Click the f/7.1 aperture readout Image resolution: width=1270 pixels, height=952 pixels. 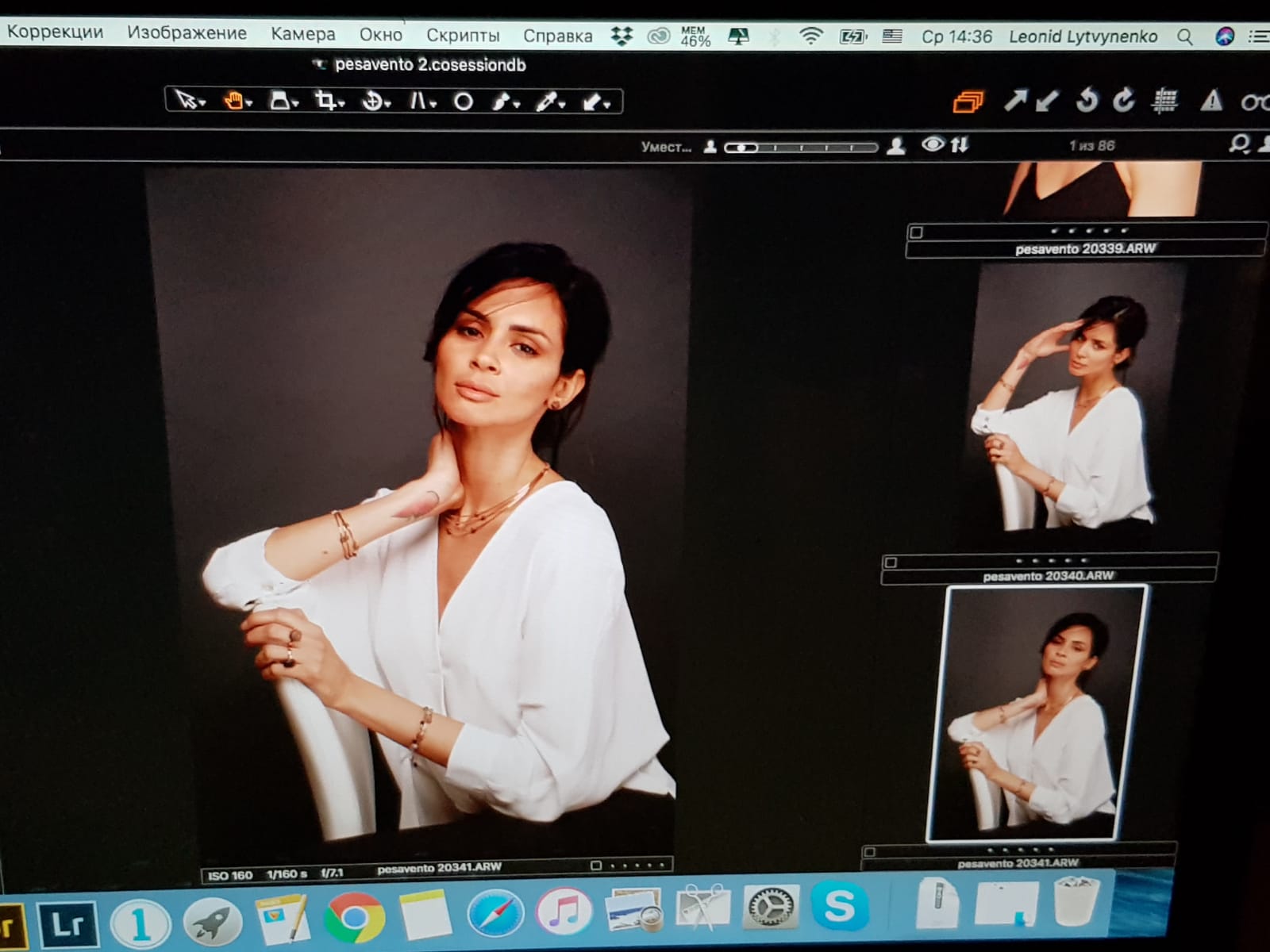(332, 873)
